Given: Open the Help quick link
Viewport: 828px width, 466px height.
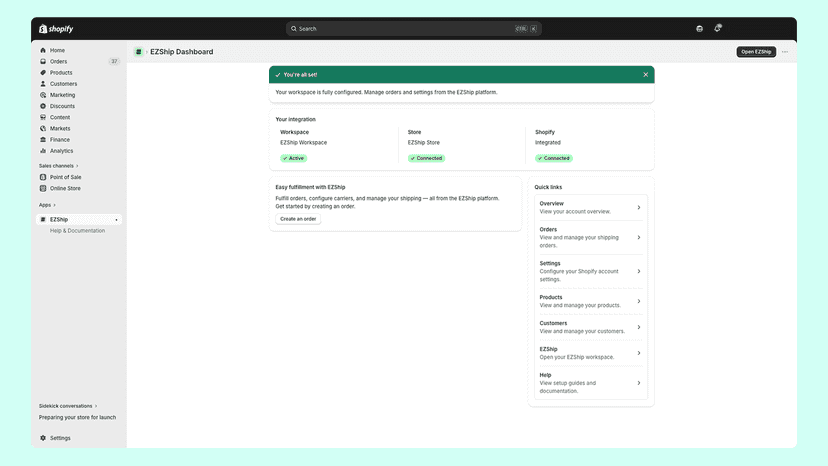Looking at the screenshot, I should pos(590,383).
